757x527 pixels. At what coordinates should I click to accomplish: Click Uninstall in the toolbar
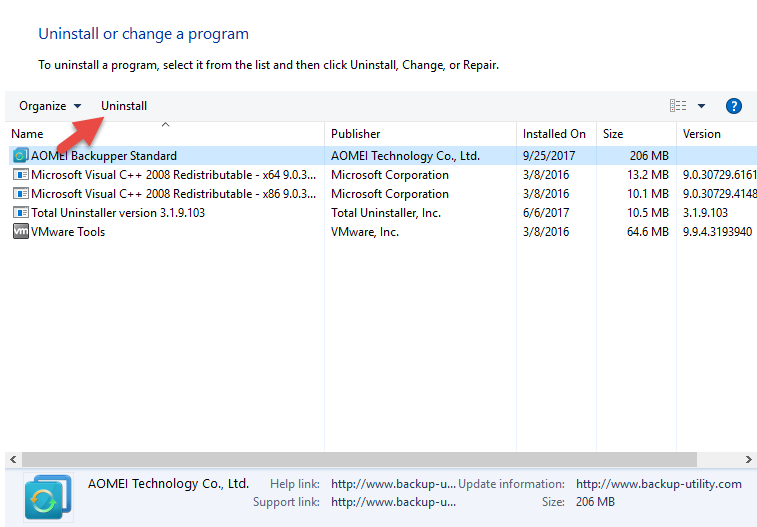[x=124, y=106]
